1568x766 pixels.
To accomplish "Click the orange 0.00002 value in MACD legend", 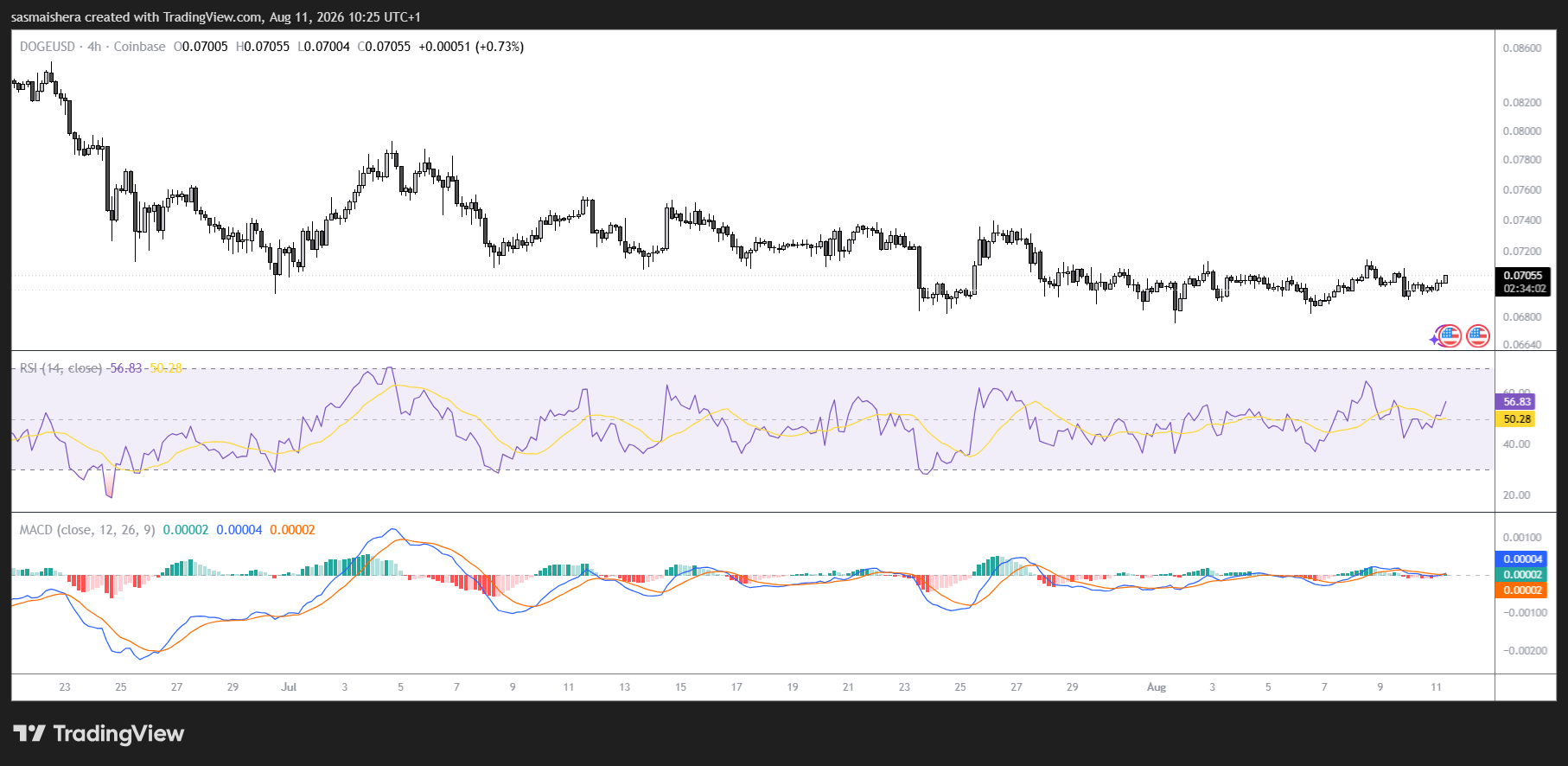I will click(292, 530).
